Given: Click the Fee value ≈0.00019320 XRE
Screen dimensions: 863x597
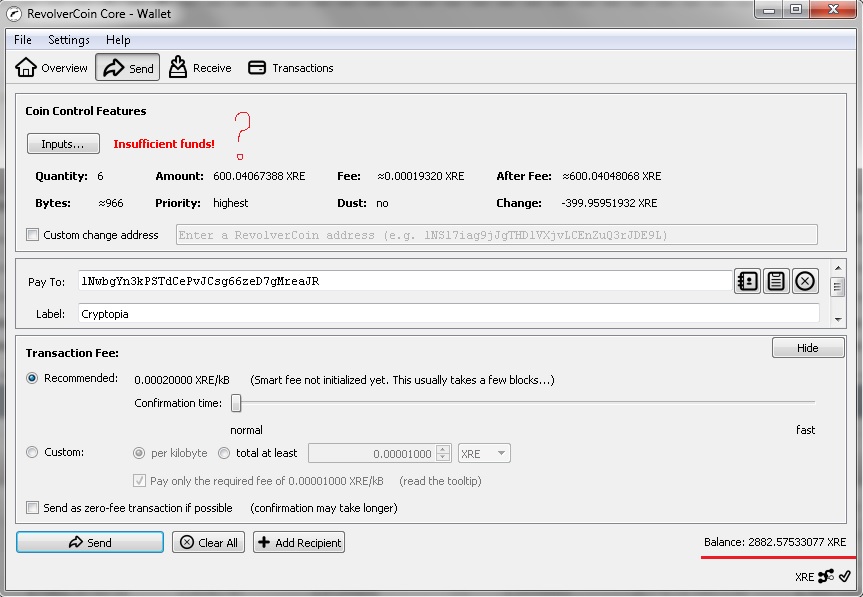Looking at the screenshot, I should 421,176.
